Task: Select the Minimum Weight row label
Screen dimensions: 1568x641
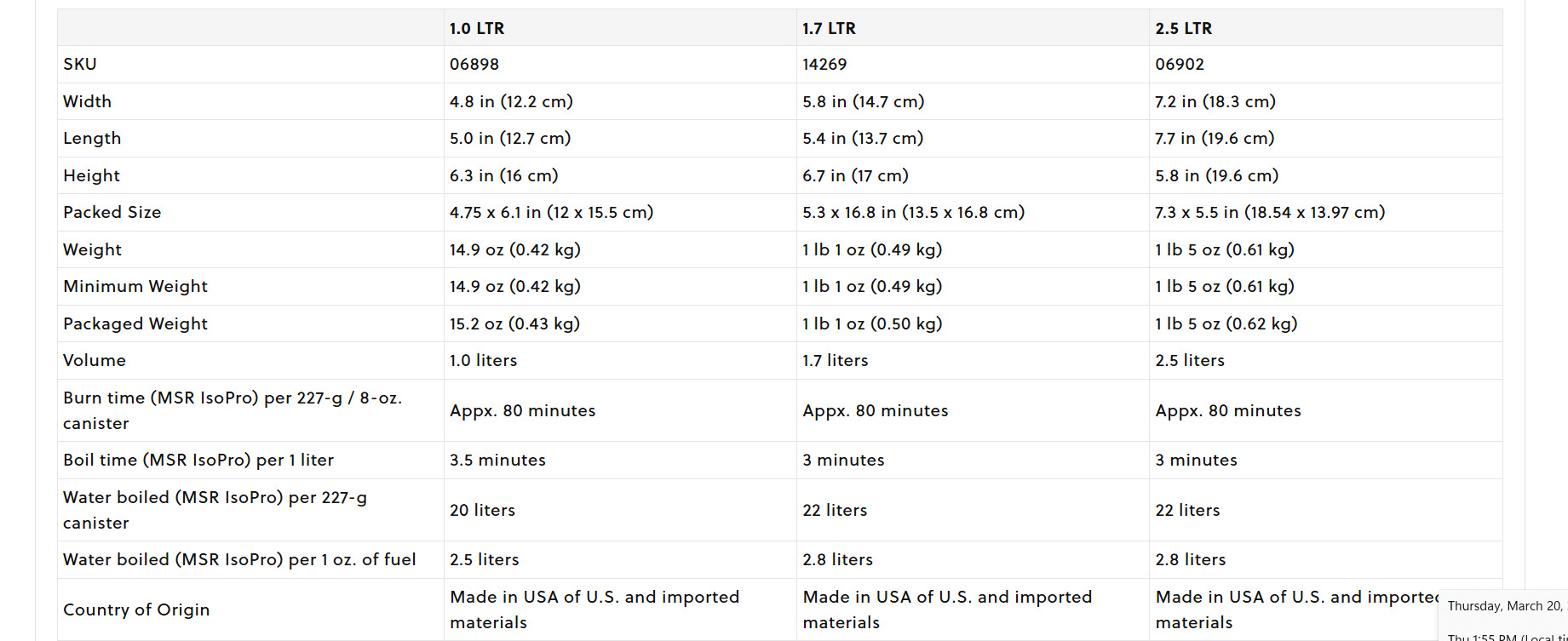Action: click(135, 286)
